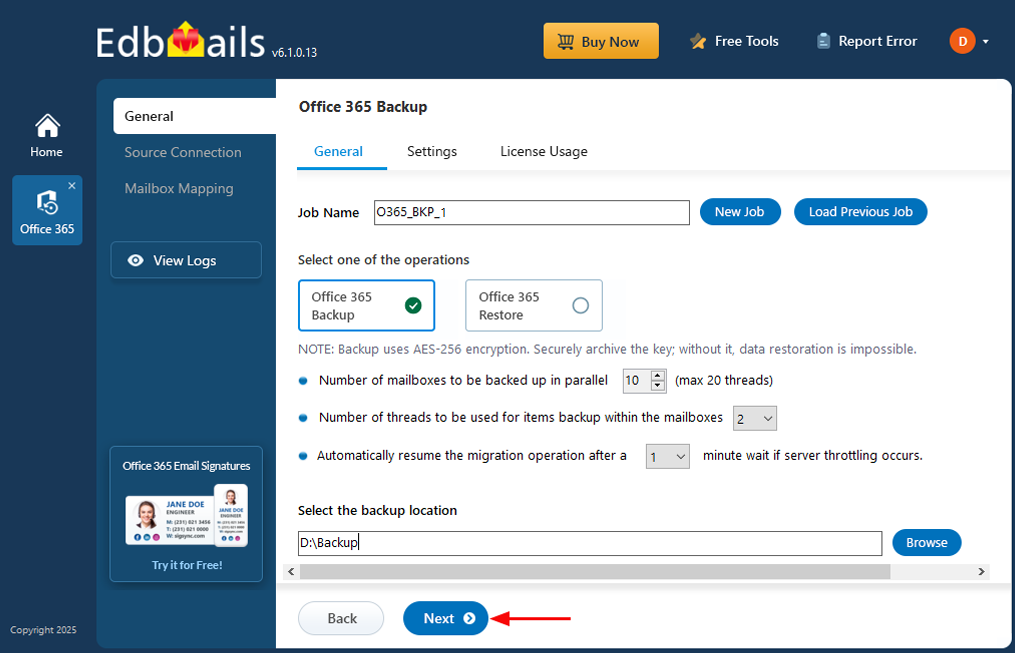Open Office 365 Email Signatures ad thumbnail
1015x653 pixels.
coord(186,515)
